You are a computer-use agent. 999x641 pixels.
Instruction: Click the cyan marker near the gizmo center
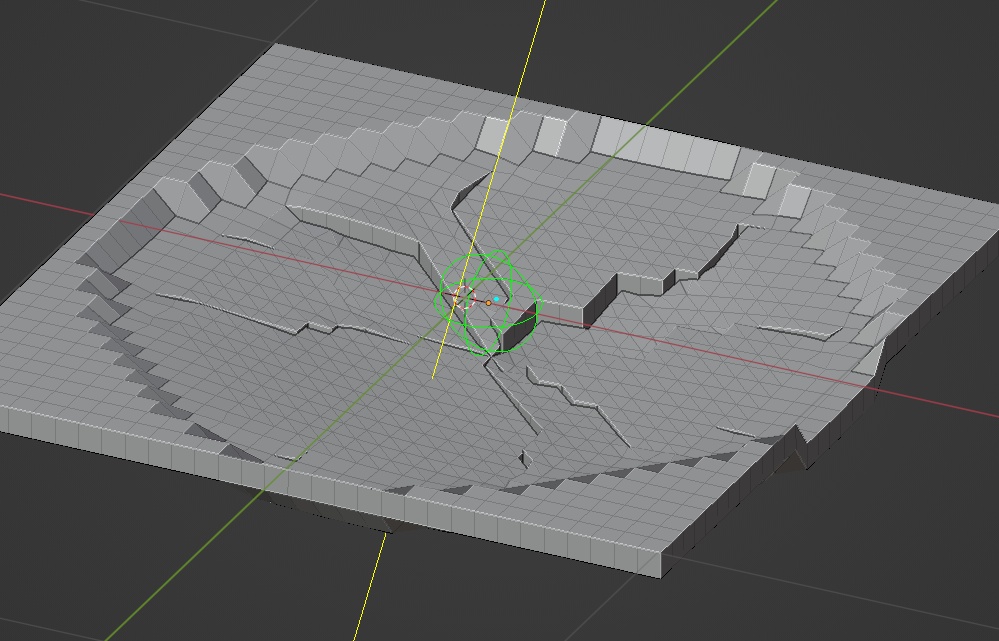click(496, 299)
